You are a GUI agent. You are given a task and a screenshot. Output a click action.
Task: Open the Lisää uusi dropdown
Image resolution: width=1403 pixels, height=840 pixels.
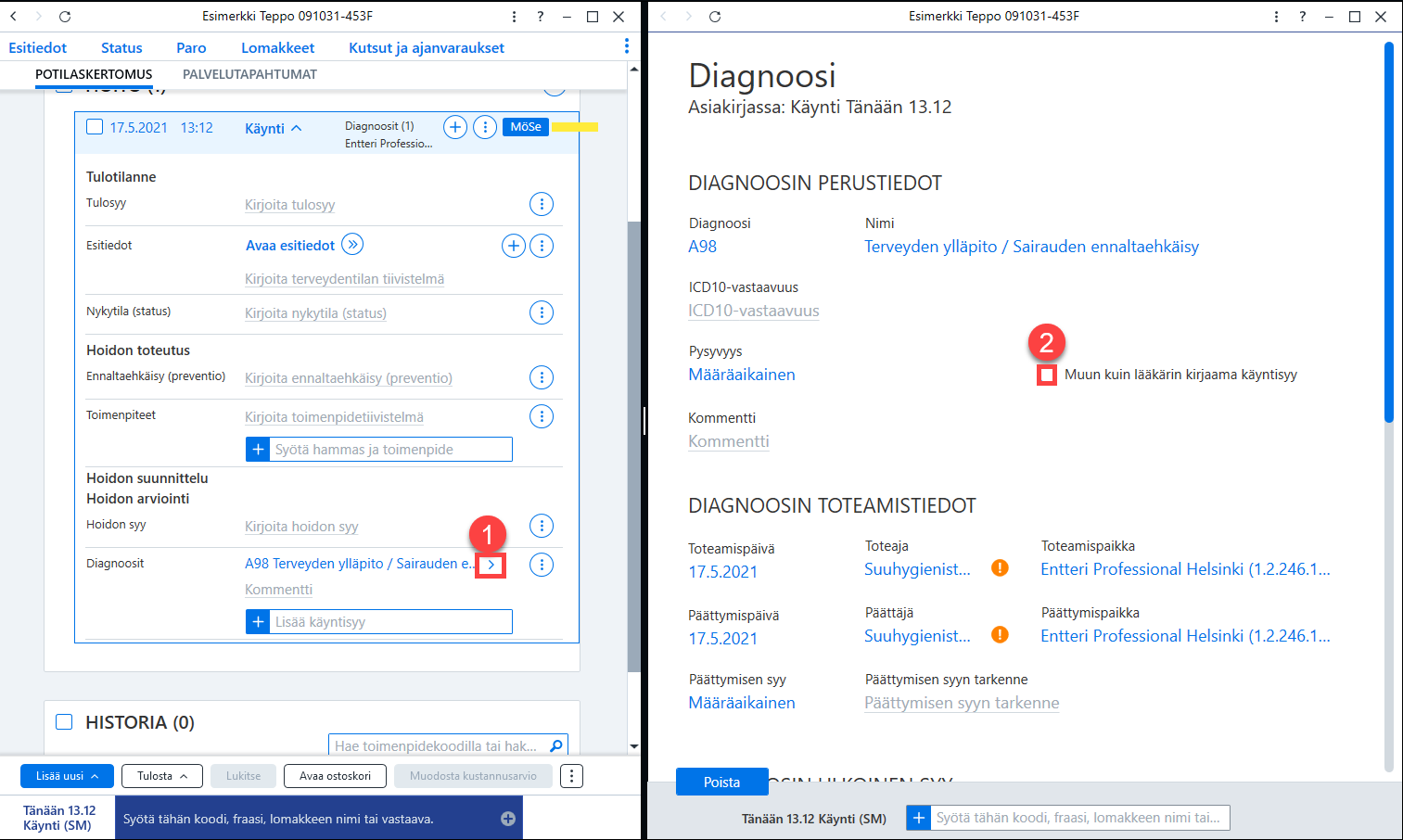(67, 776)
